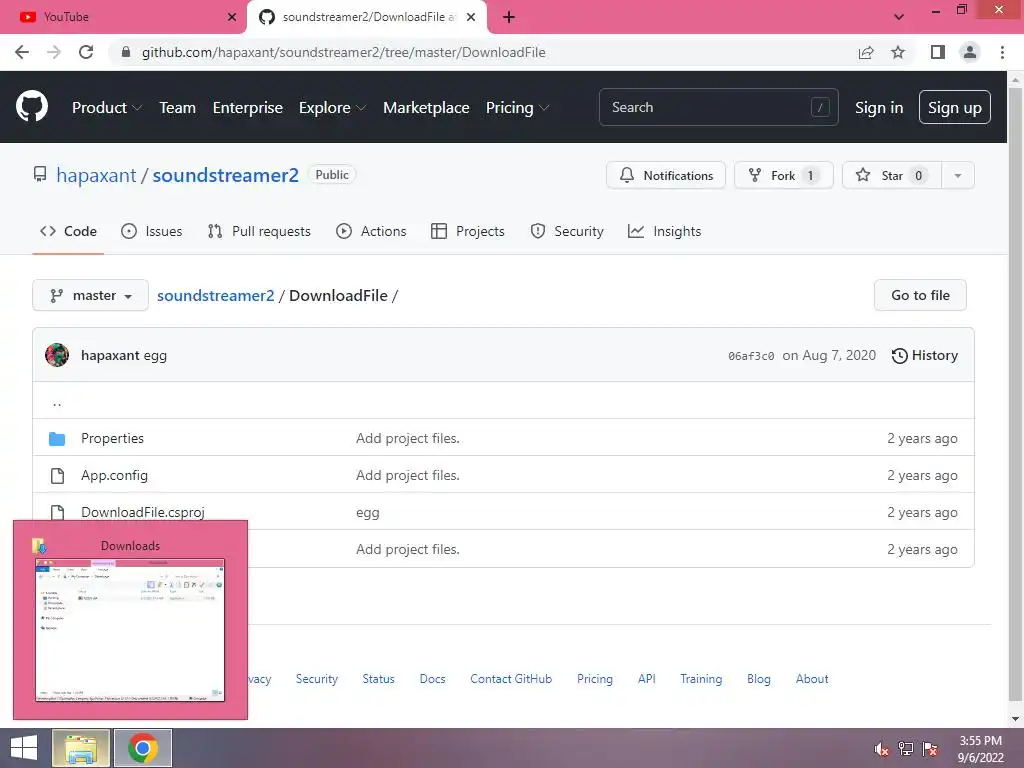Open the Pull requests tab
This screenshot has width=1024, height=768.
[259, 231]
